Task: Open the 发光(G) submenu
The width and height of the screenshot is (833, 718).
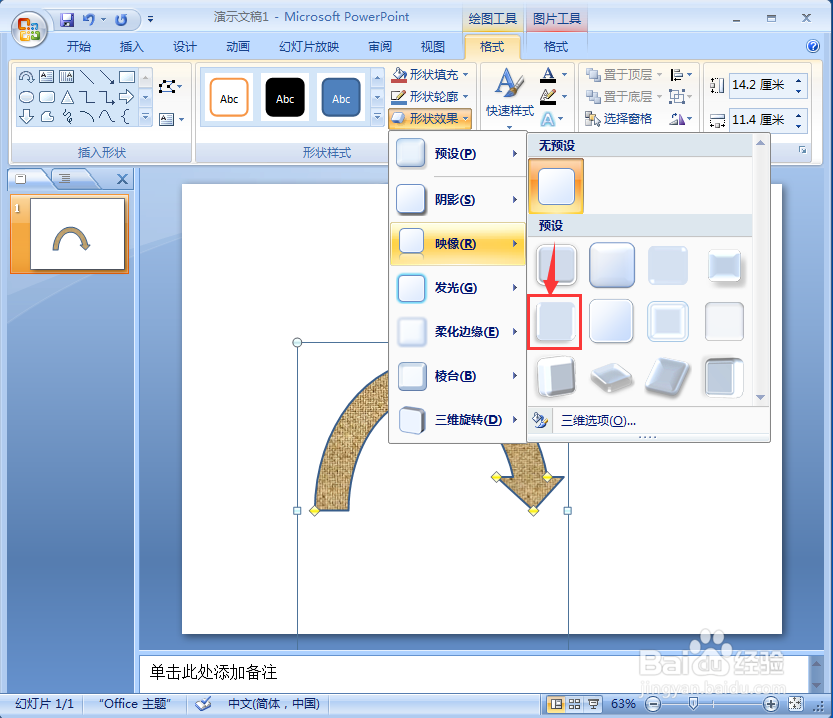Action: click(x=457, y=288)
